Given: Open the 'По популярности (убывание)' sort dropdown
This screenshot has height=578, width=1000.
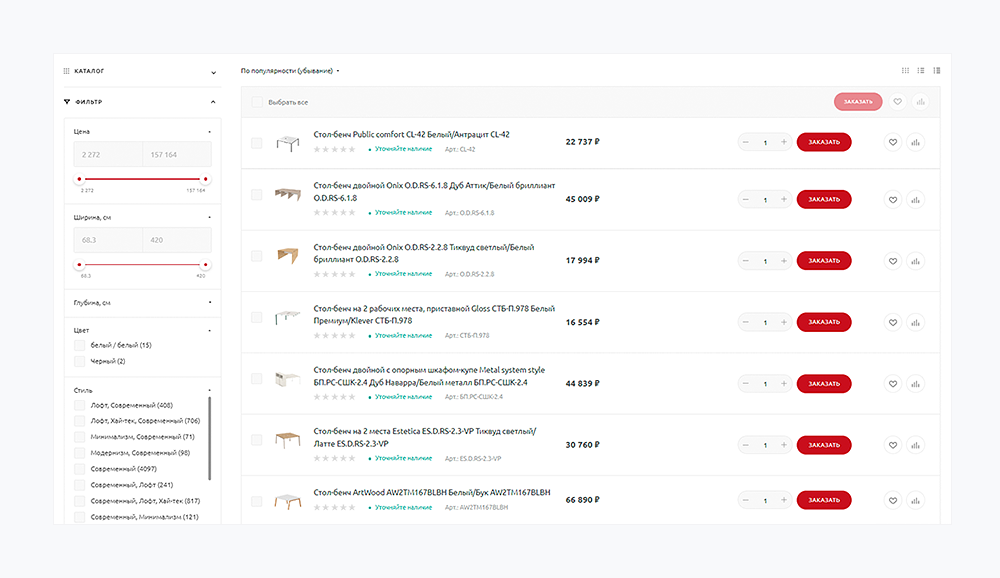Looking at the screenshot, I should pos(290,71).
